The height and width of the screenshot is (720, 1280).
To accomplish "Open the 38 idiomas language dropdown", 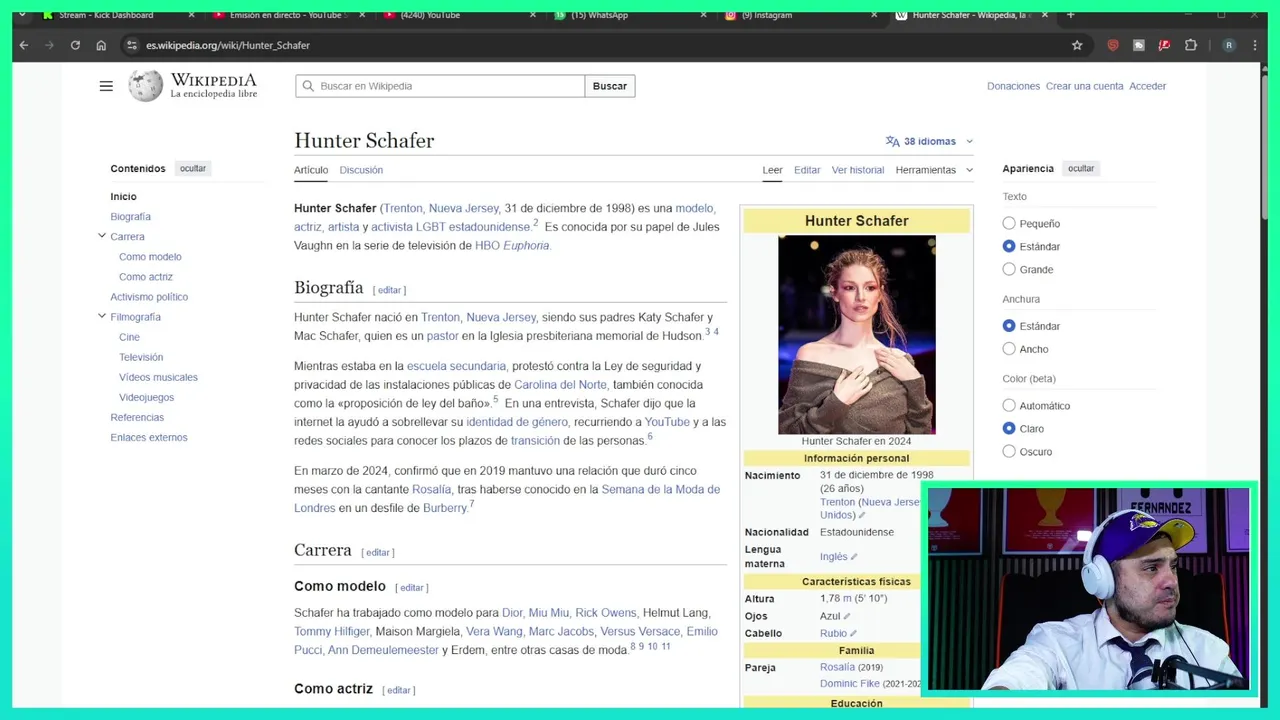I will click(929, 141).
